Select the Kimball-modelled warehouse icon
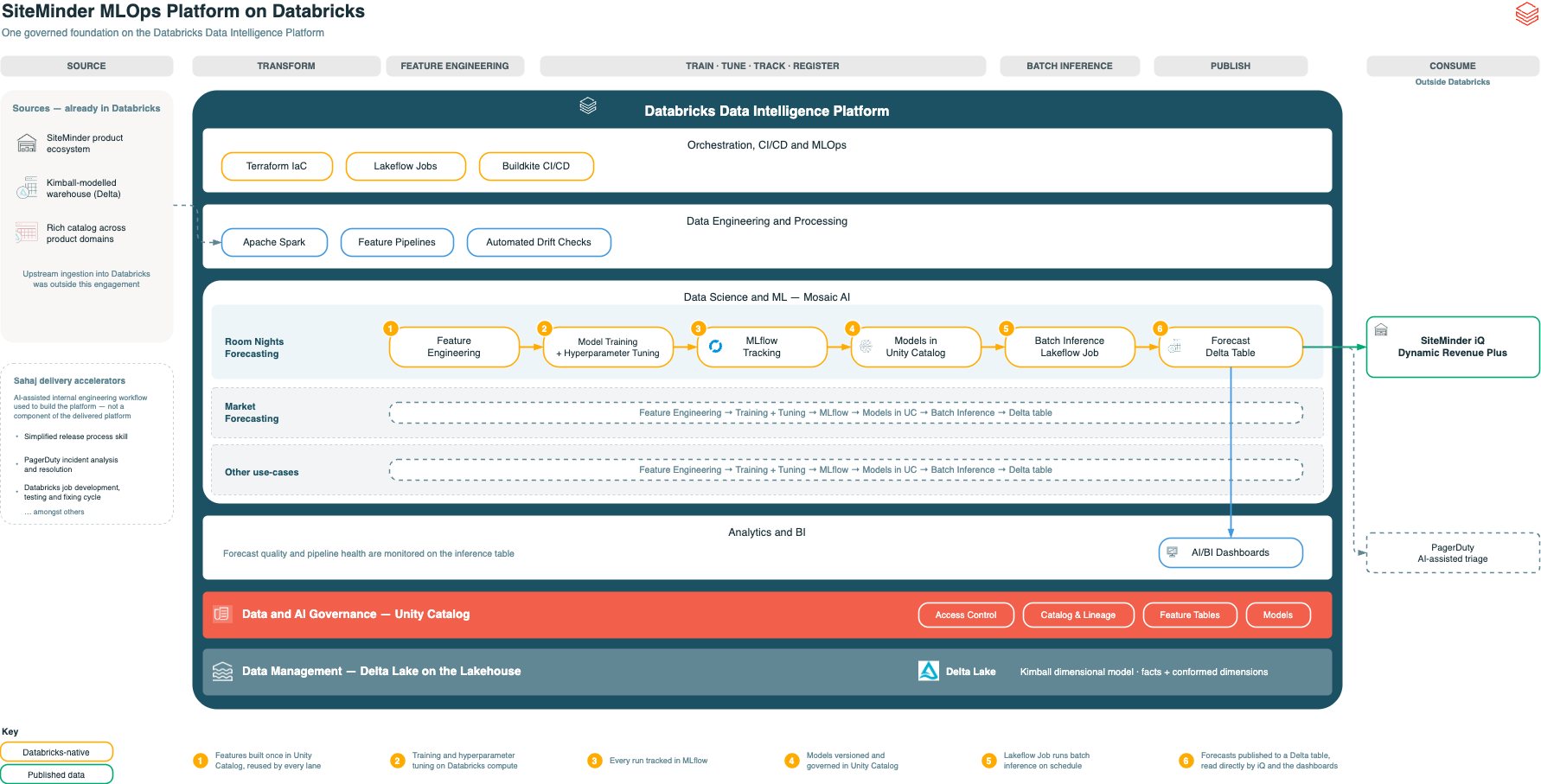The width and height of the screenshot is (1541, 784). (x=27, y=188)
